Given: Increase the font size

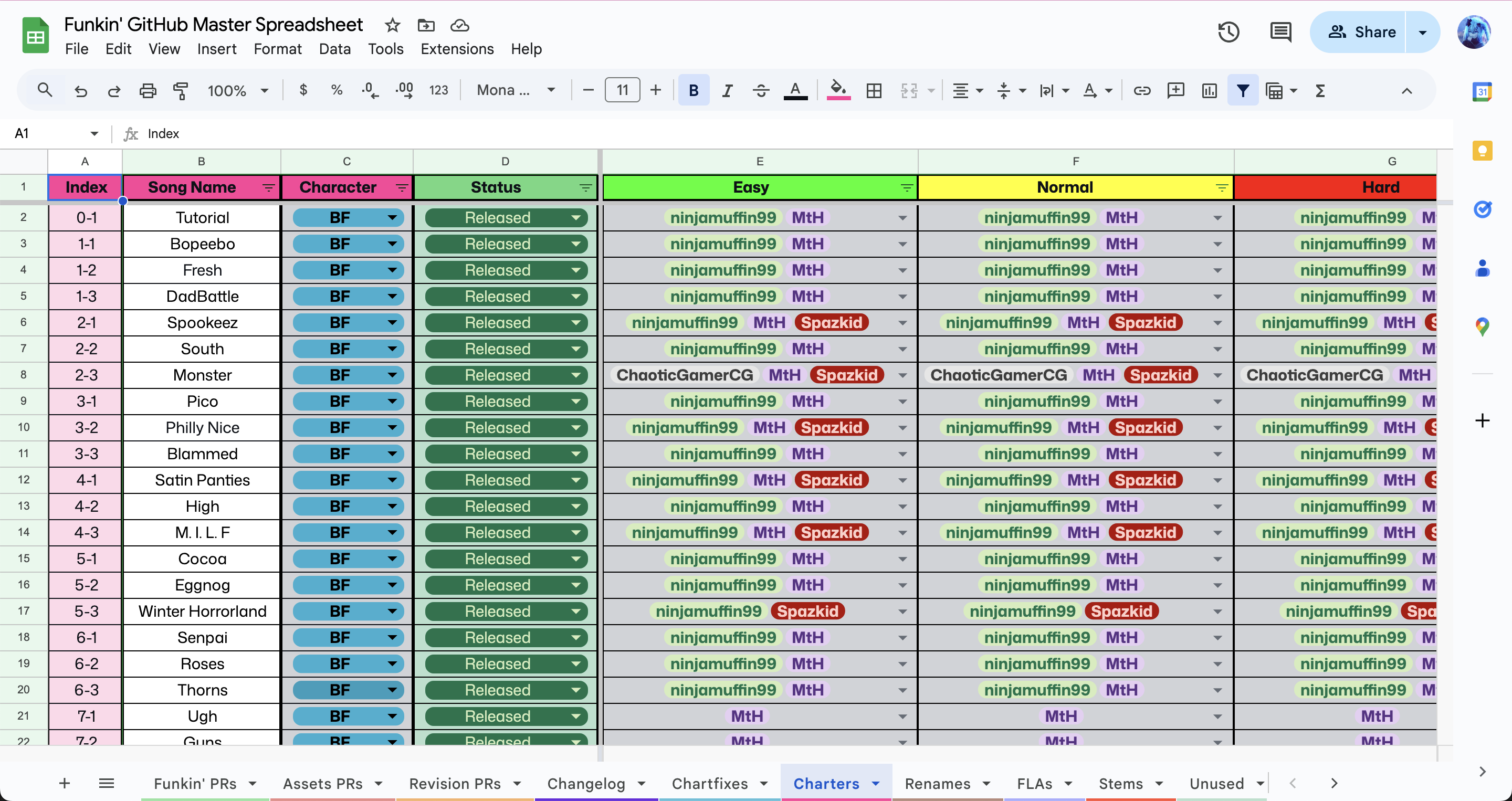Looking at the screenshot, I should coord(656,90).
